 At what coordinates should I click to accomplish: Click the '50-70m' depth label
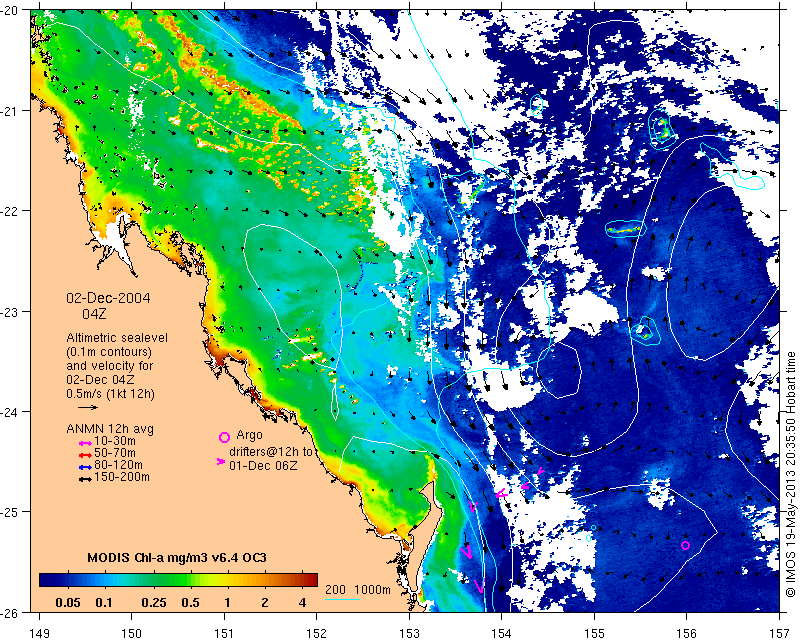click(x=115, y=453)
